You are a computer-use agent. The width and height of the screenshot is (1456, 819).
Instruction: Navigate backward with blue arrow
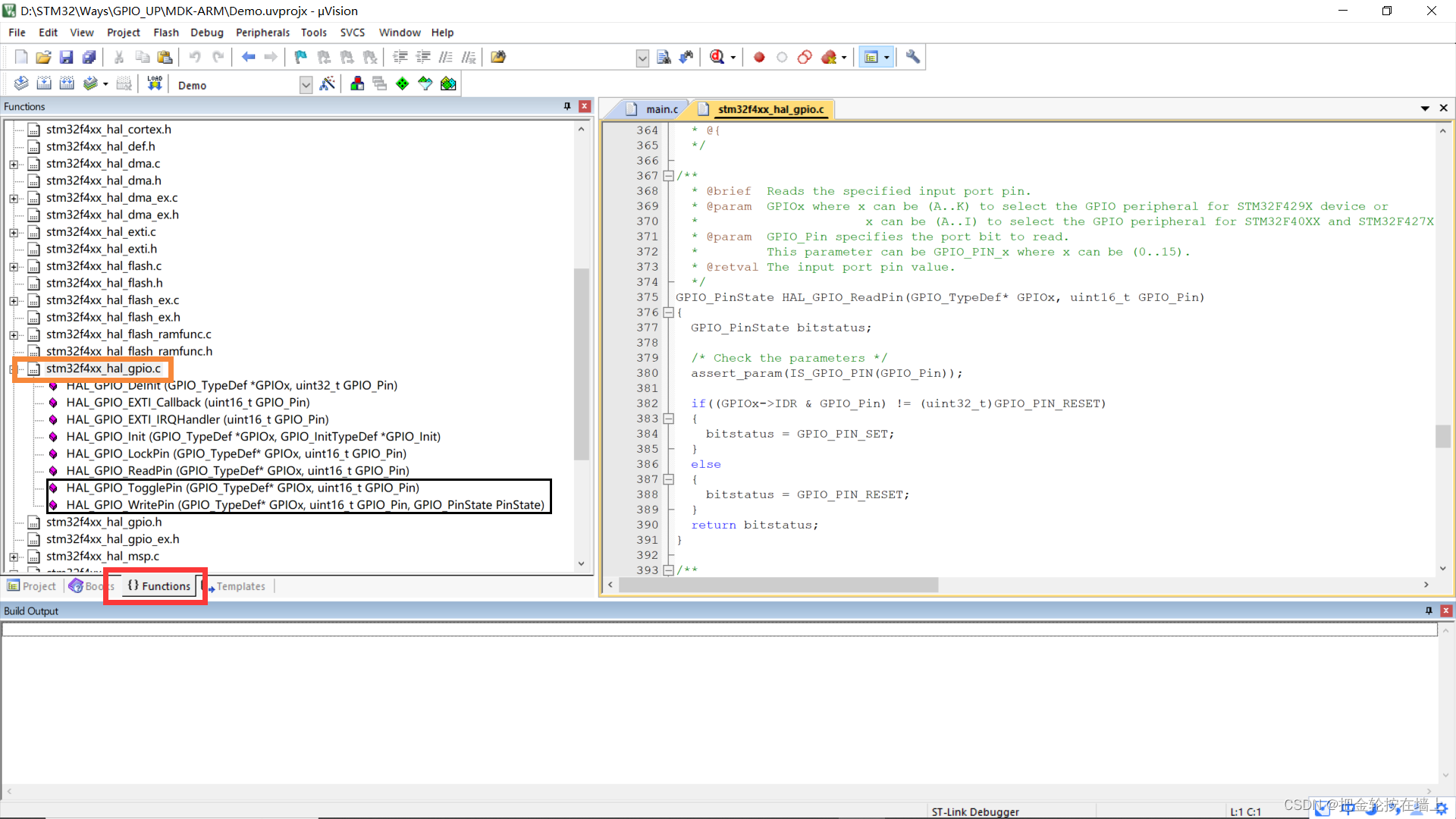[x=248, y=57]
